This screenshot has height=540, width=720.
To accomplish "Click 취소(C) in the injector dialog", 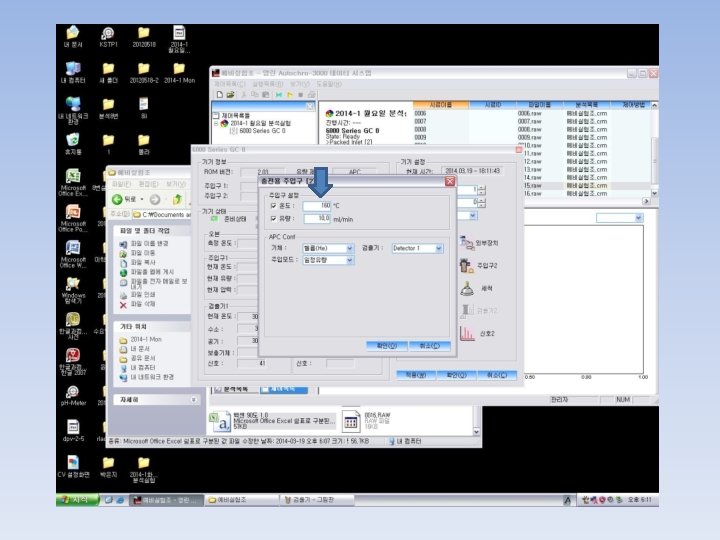I will (x=429, y=346).
